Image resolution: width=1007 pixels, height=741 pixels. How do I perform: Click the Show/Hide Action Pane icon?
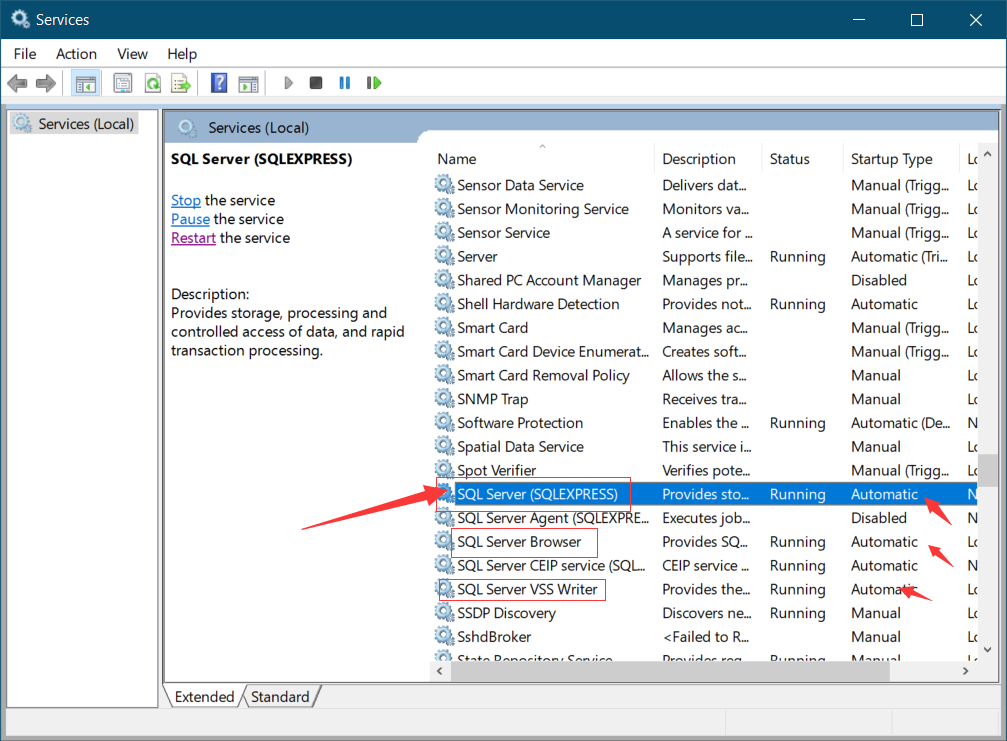(x=247, y=82)
